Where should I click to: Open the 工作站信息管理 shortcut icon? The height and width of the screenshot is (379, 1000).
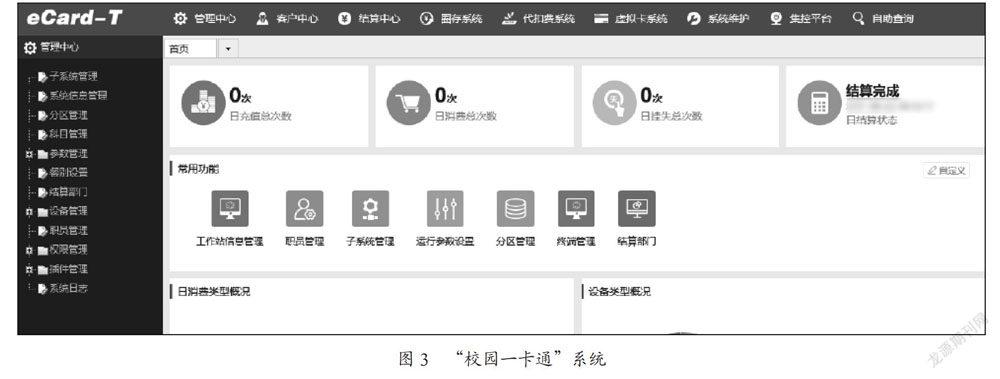(230, 209)
